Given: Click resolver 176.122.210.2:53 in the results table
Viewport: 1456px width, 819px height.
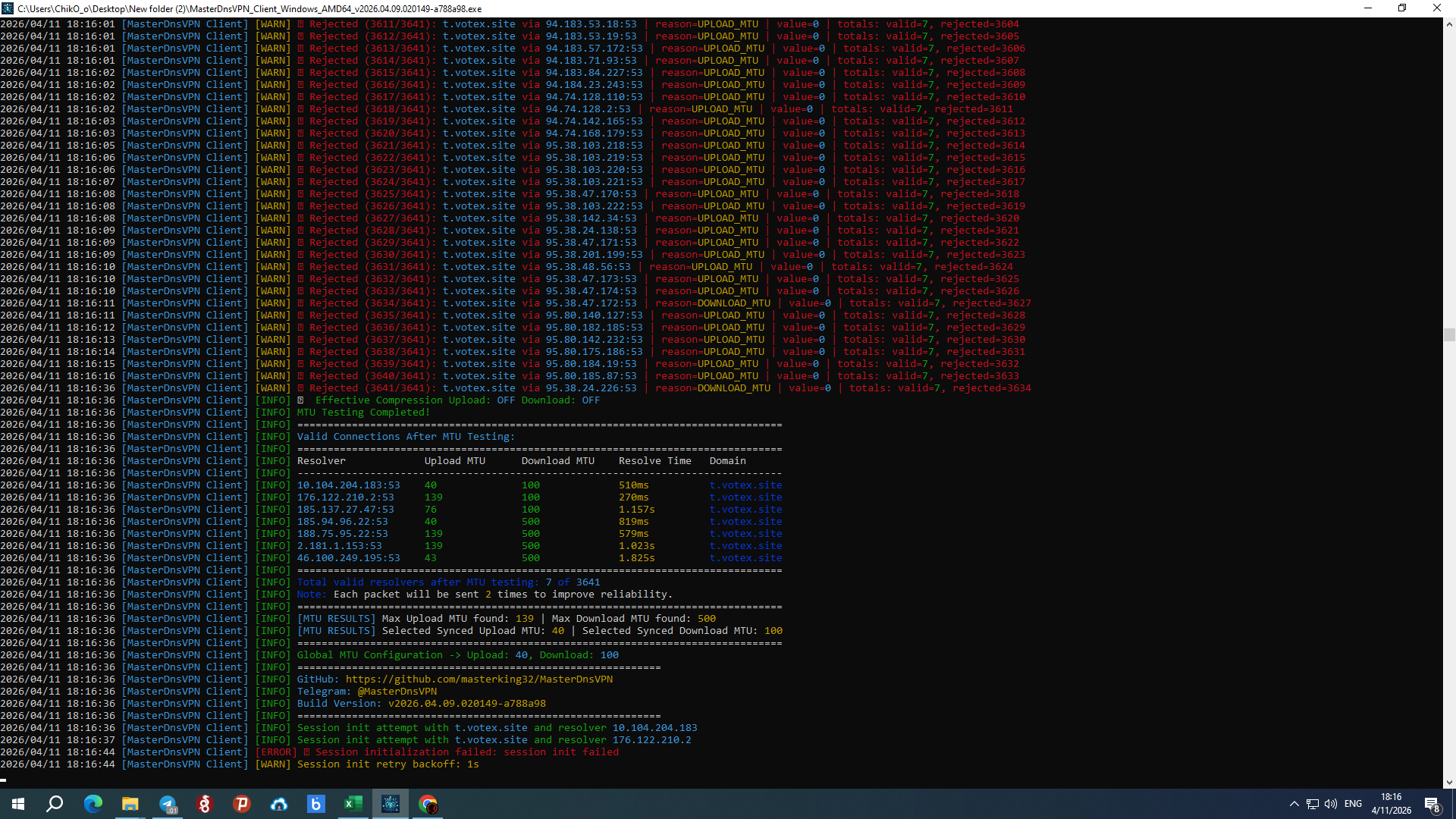Looking at the screenshot, I should click(x=345, y=497).
